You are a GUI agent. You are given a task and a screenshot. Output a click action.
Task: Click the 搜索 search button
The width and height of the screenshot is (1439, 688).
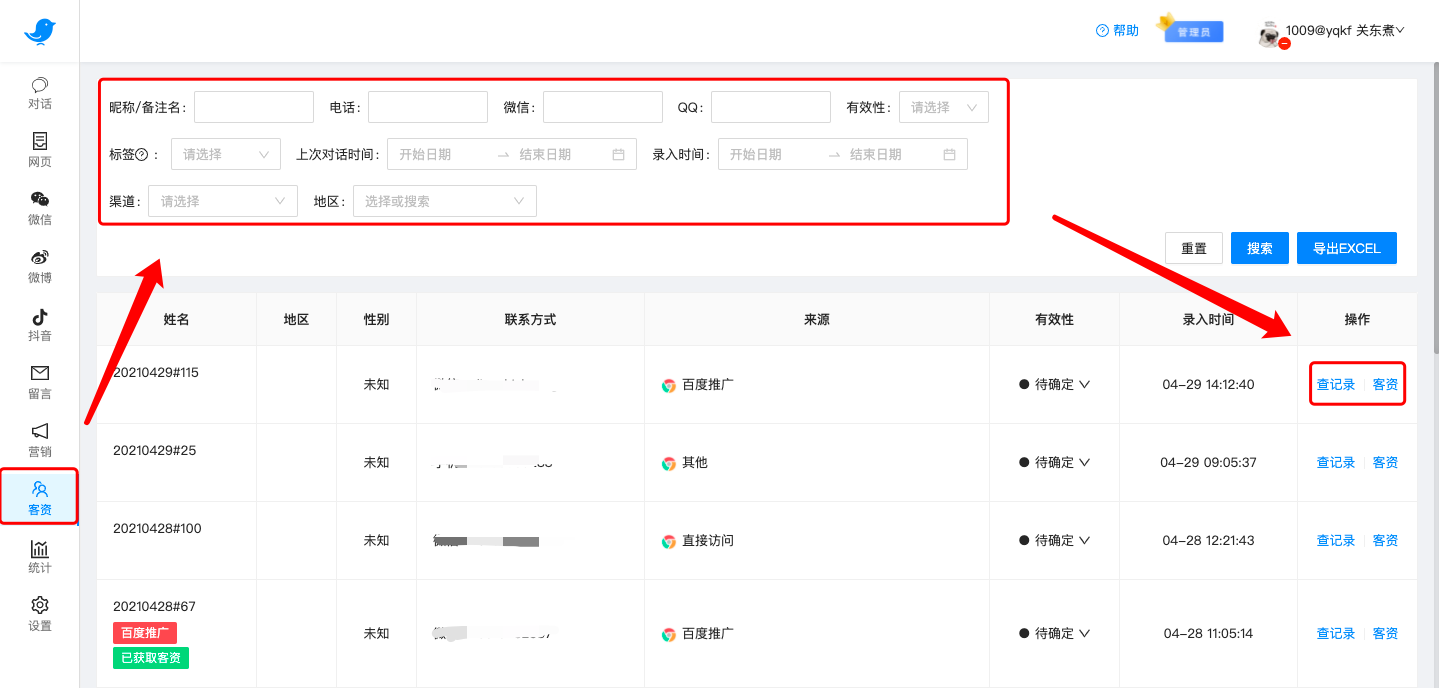1259,248
